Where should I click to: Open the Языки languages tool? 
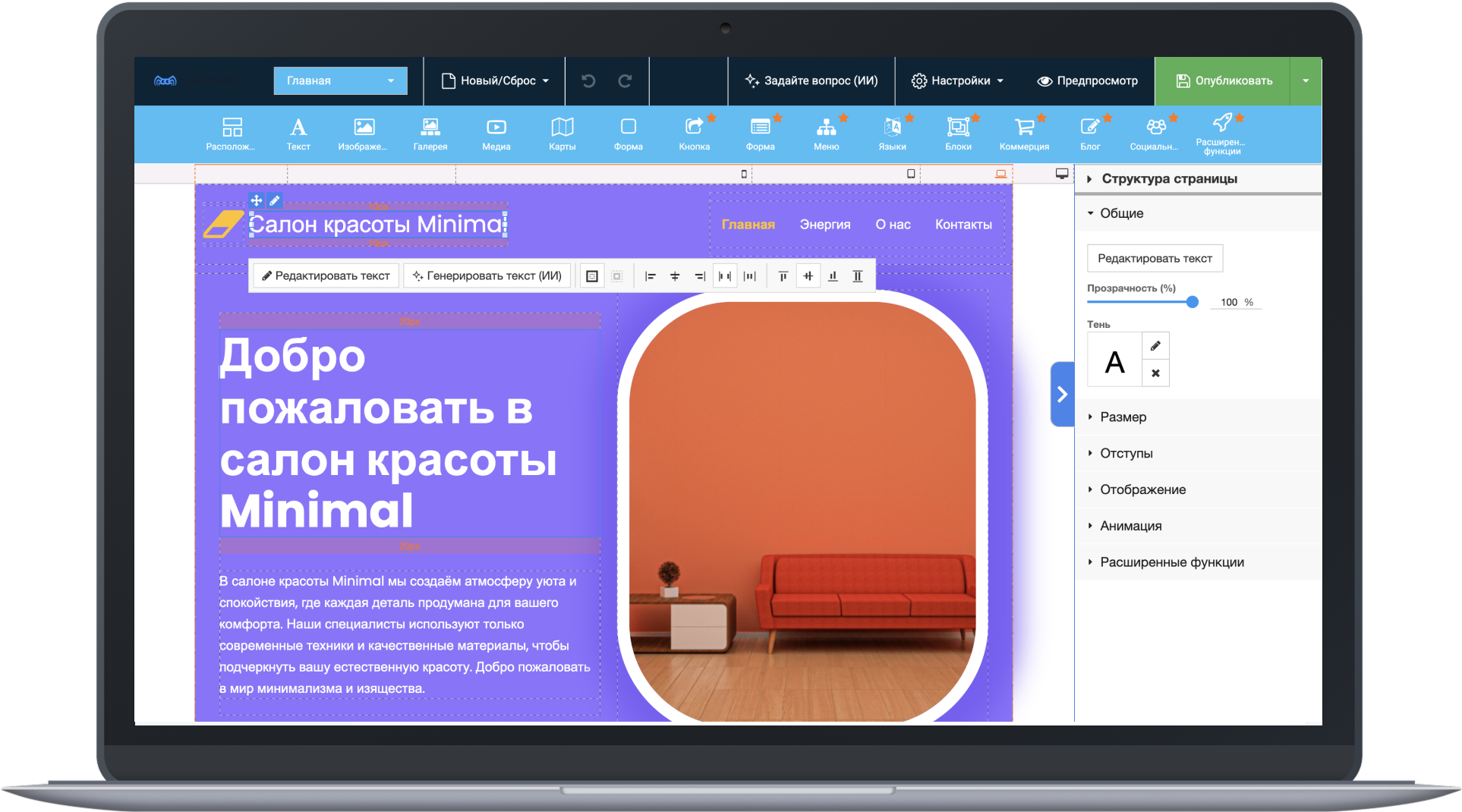(893, 134)
